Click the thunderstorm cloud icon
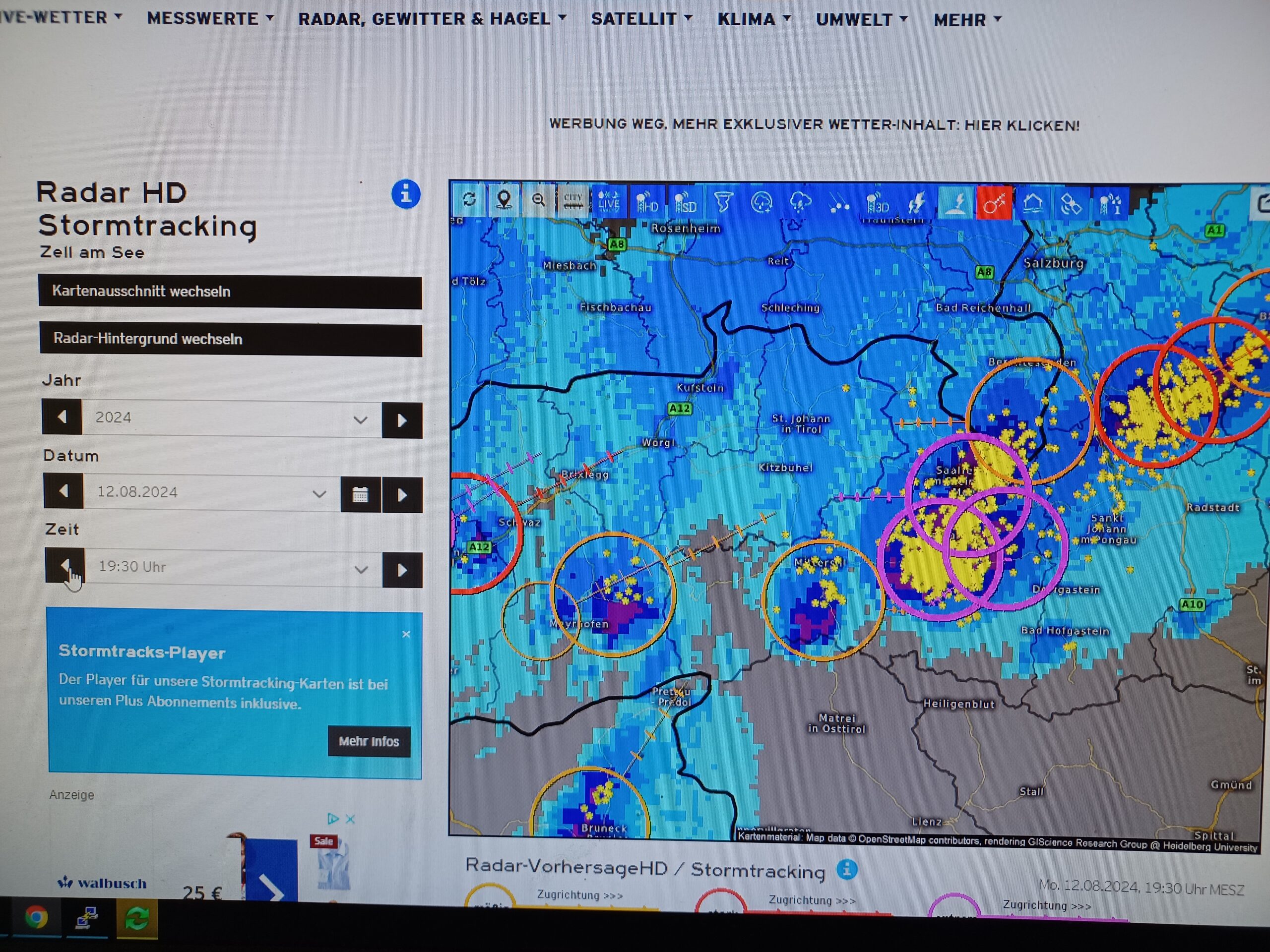 click(x=800, y=203)
